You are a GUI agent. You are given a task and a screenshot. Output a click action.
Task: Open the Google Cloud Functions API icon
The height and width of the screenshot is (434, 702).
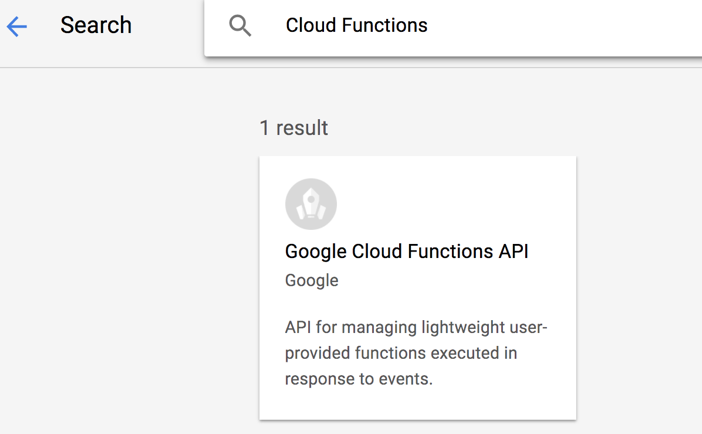tap(311, 204)
